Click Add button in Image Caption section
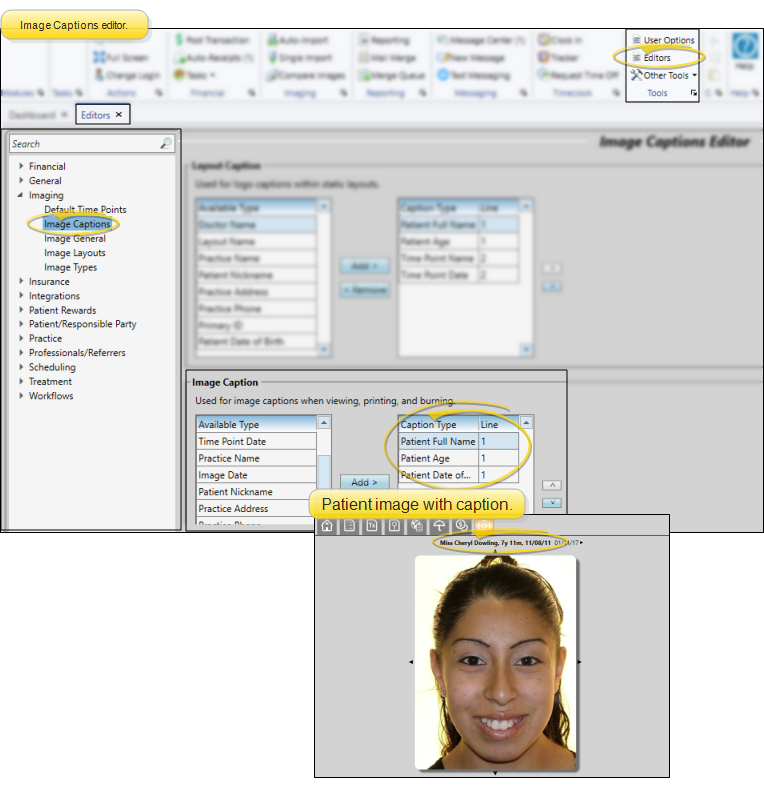 pos(363,482)
